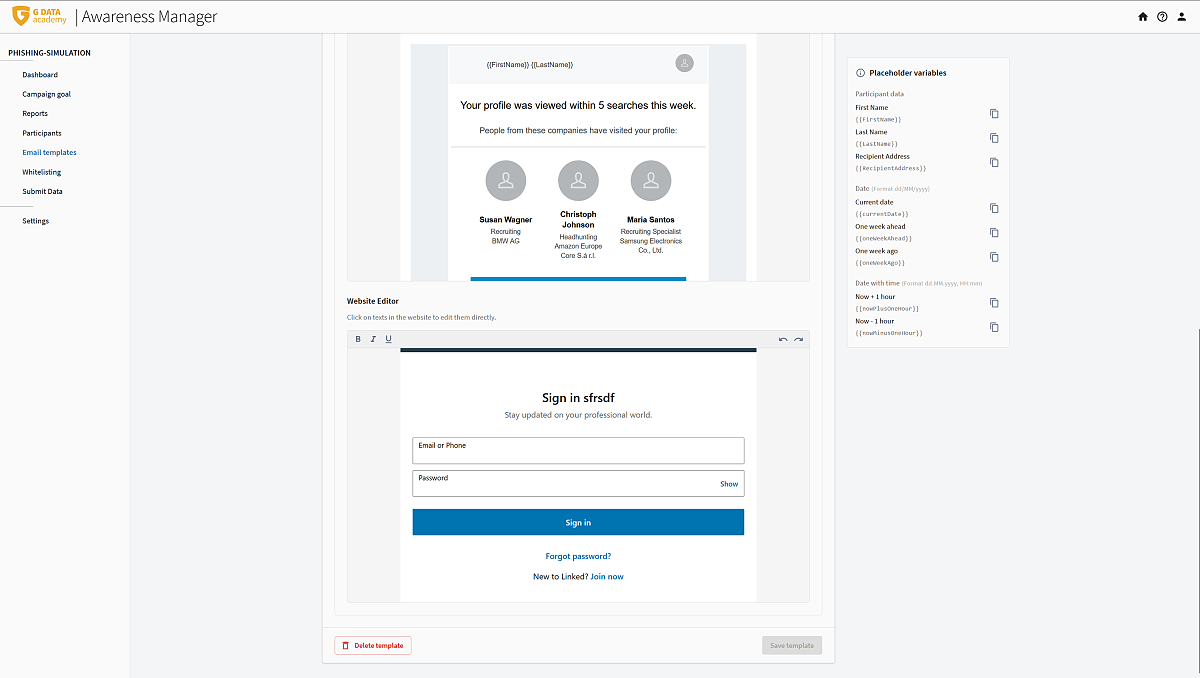Click 'People from these companies' text
1200x678 pixels.
coord(578,131)
